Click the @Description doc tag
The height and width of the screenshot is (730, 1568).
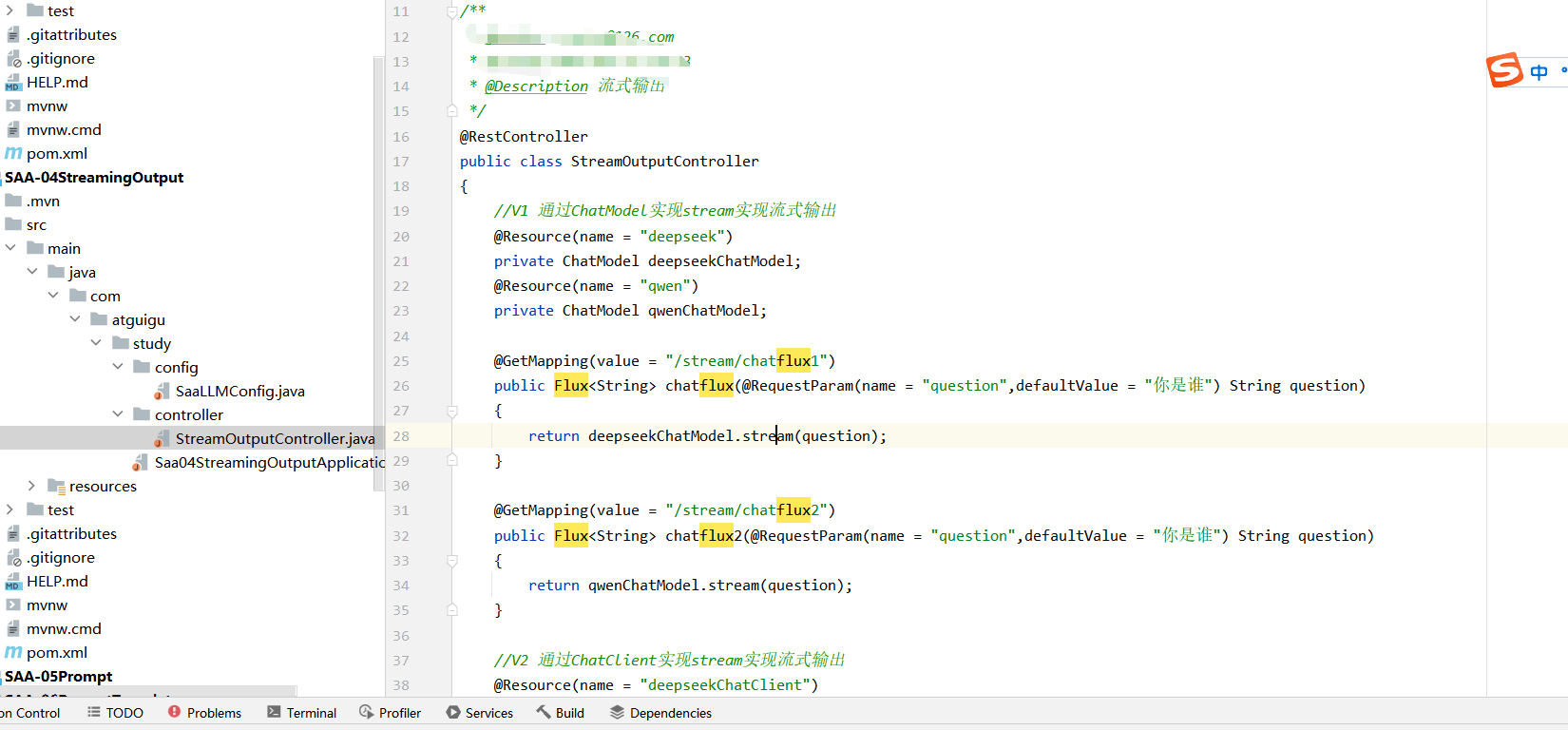(x=537, y=86)
